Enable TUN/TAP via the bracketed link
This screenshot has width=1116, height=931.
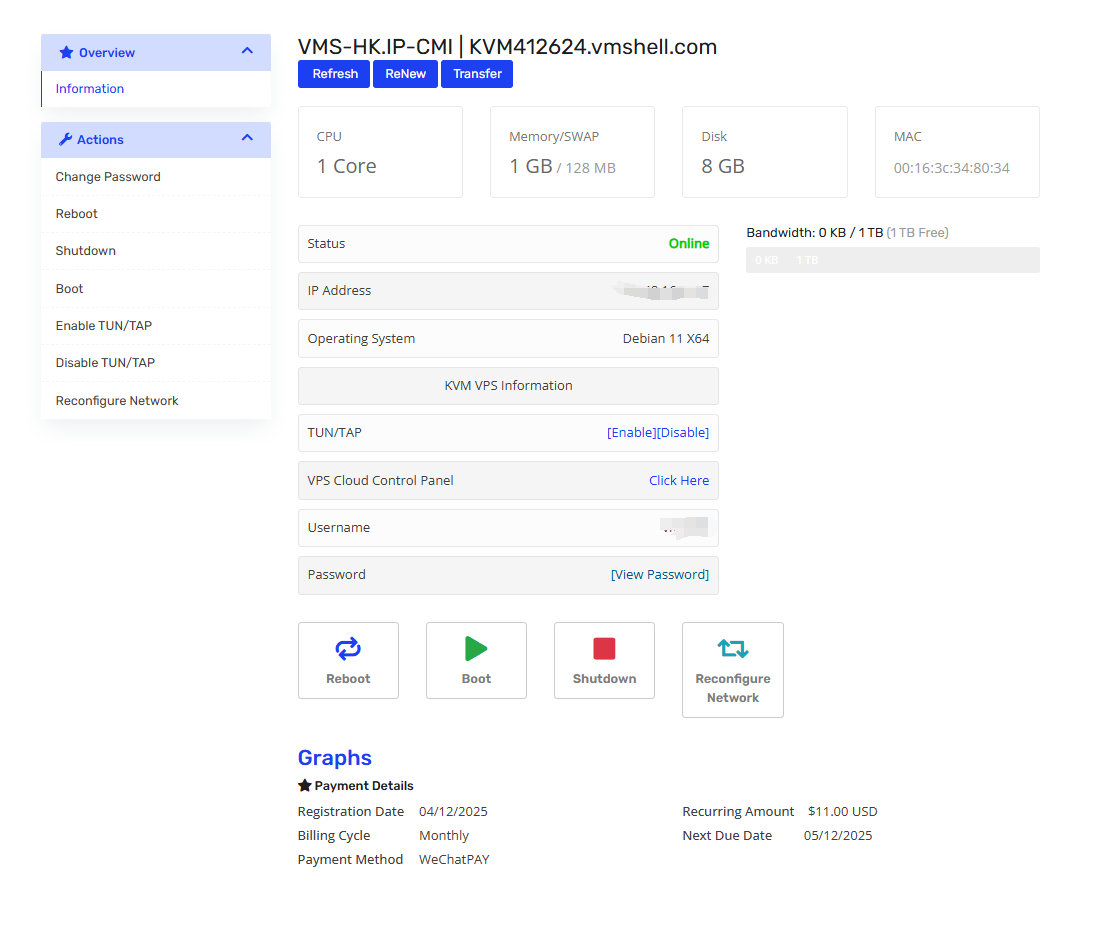point(631,433)
